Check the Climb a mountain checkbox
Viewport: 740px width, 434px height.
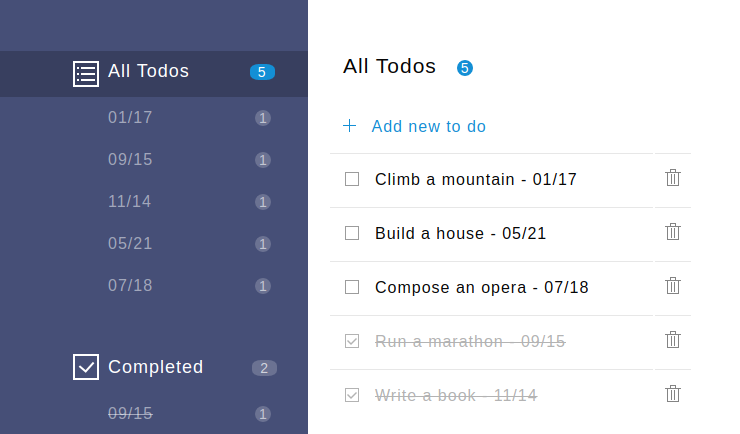352,179
